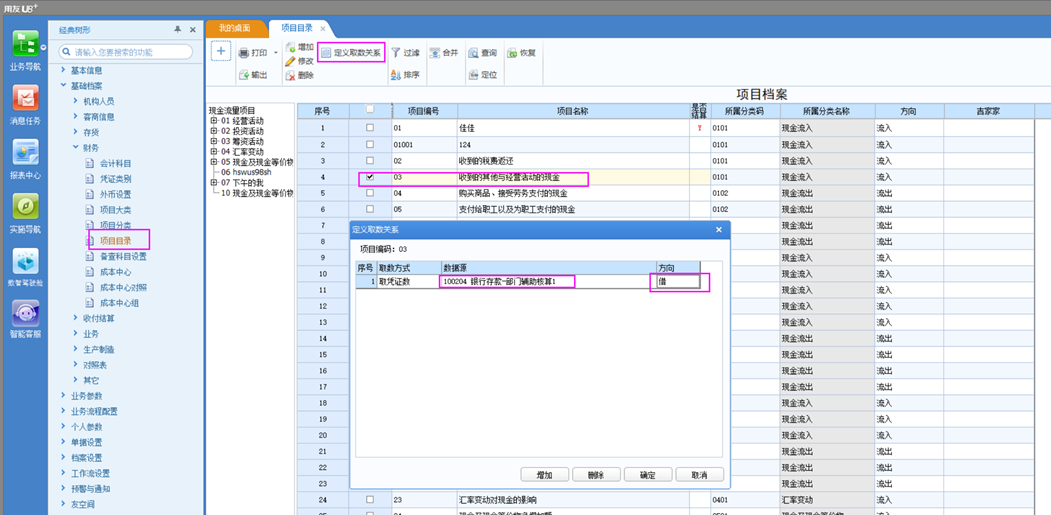Close the 项目目录 tab

pyautogui.click(x=323, y=28)
